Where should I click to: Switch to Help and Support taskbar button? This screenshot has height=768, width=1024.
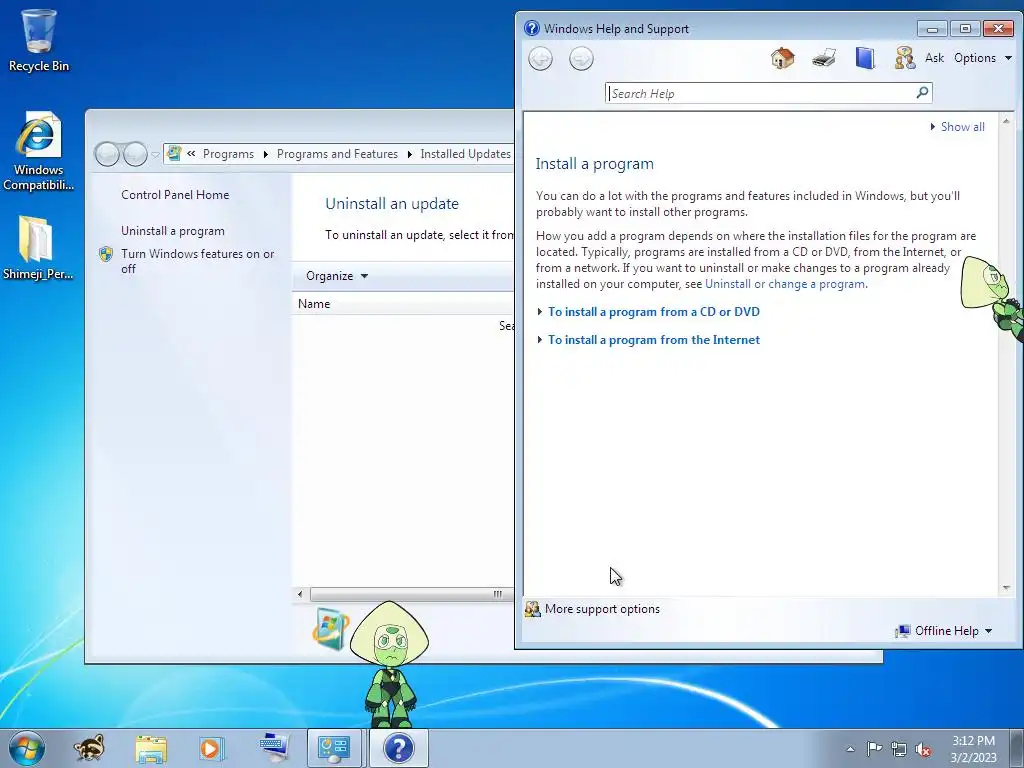398,748
